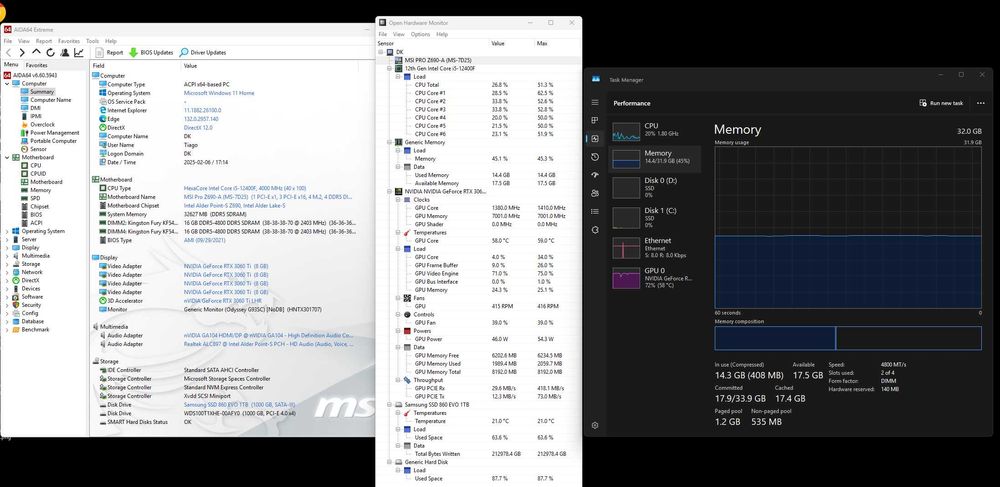This screenshot has width=1000, height=487.
Task: Check BIOS Updates in AIDA64 toolbar
Action: coord(151,52)
